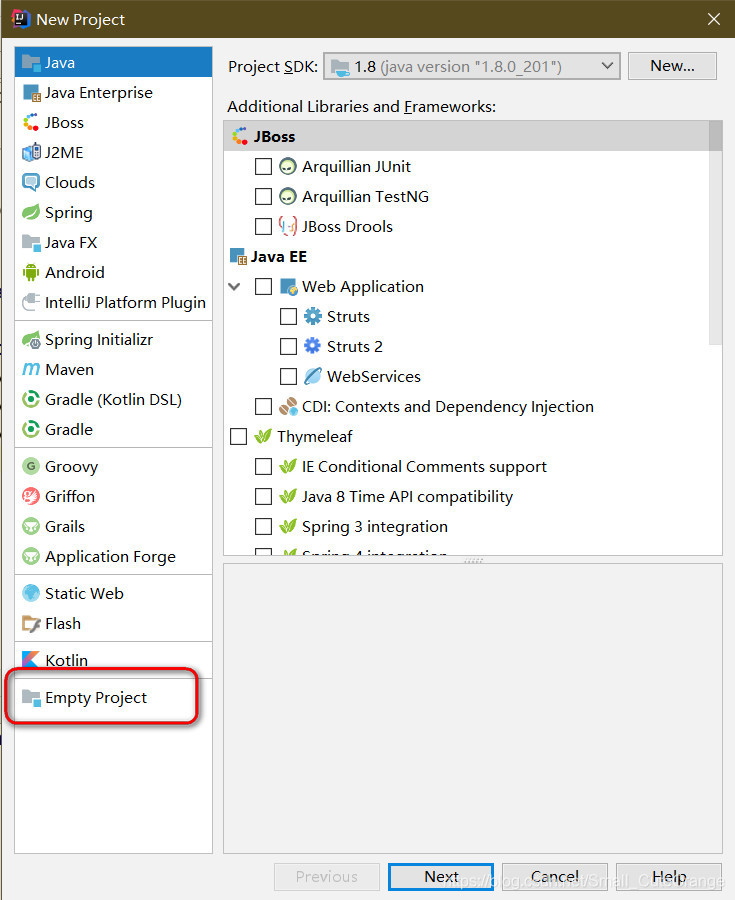Viewport: 735px width, 900px height.
Task: Enable CDI Contexts and Dependency Injection checkbox
Action: click(263, 406)
